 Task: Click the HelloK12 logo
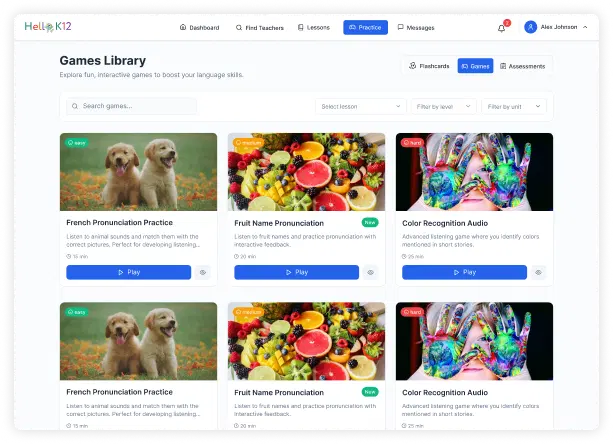(48, 27)
